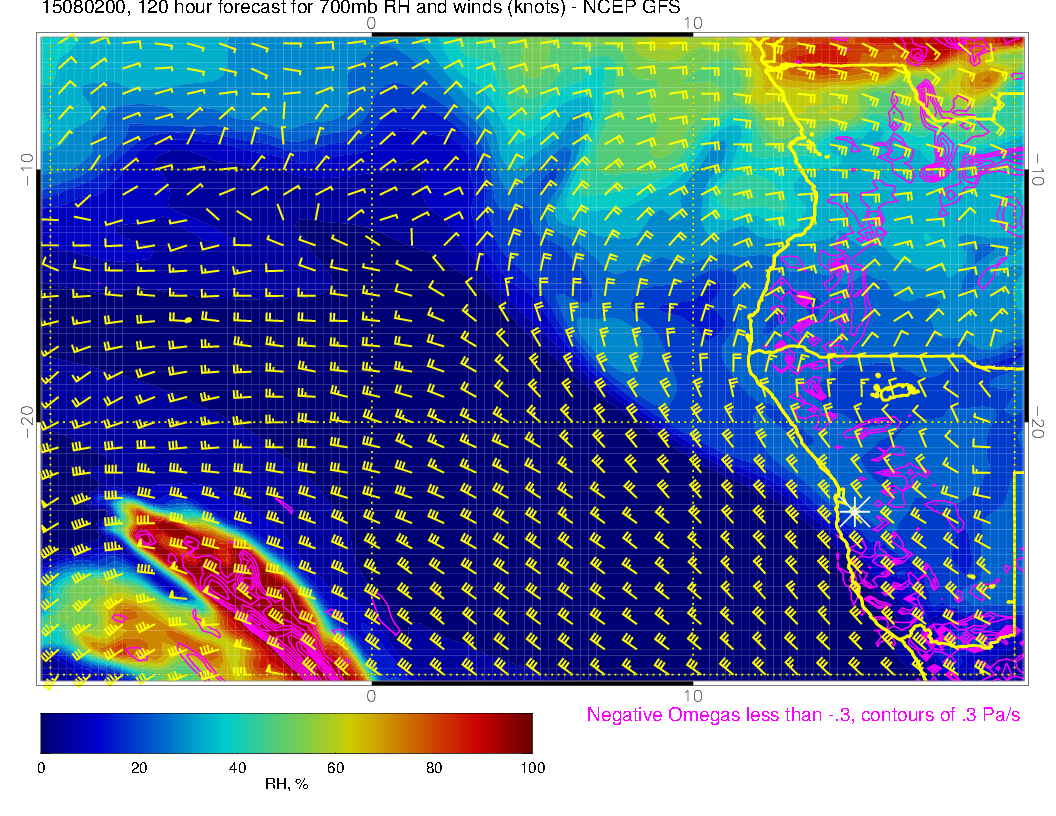
Task: Click the '100' tick on the colorbar
Action: tap(533, 768)
